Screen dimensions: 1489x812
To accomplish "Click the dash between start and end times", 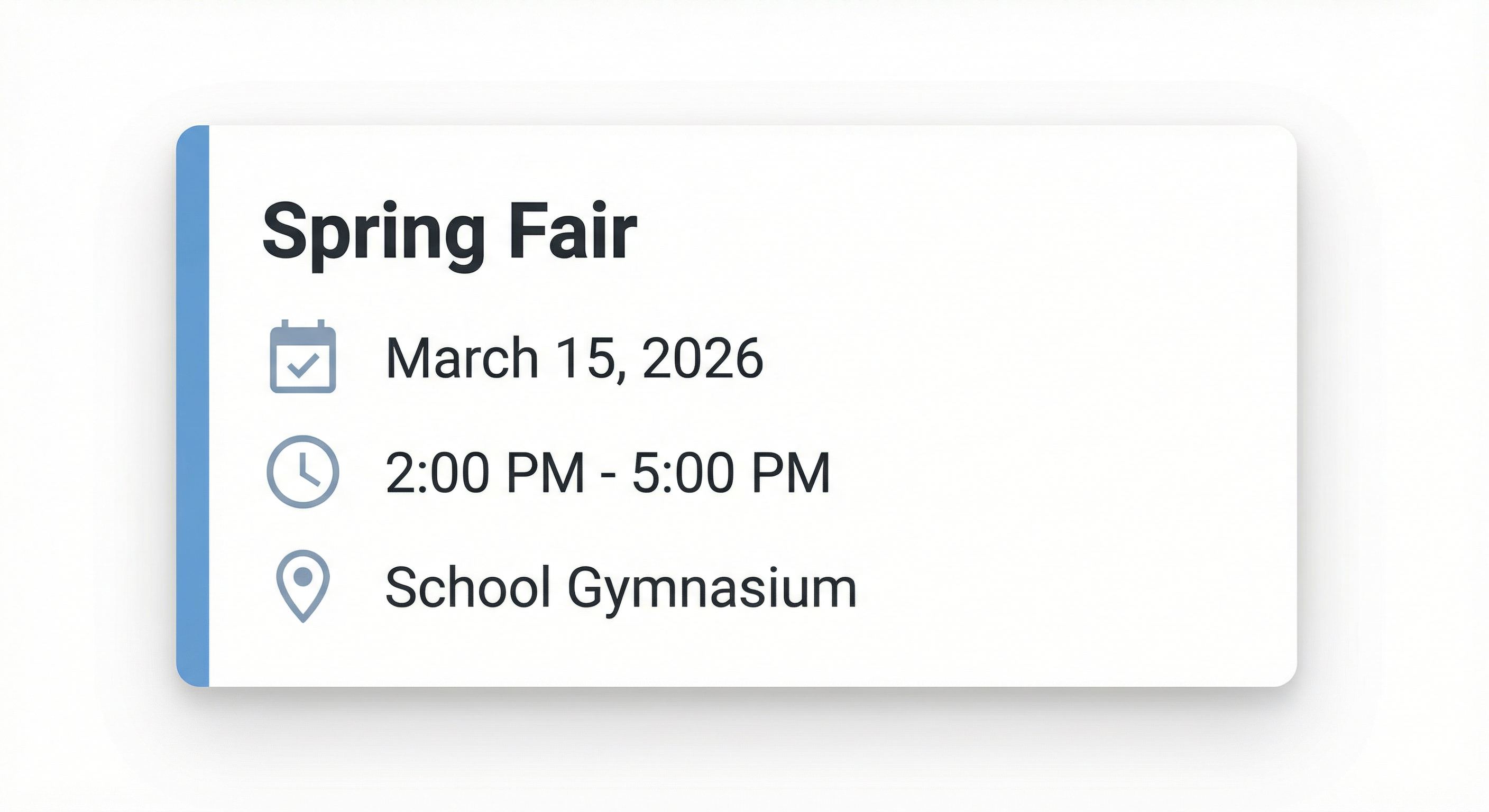I will 608,475.
